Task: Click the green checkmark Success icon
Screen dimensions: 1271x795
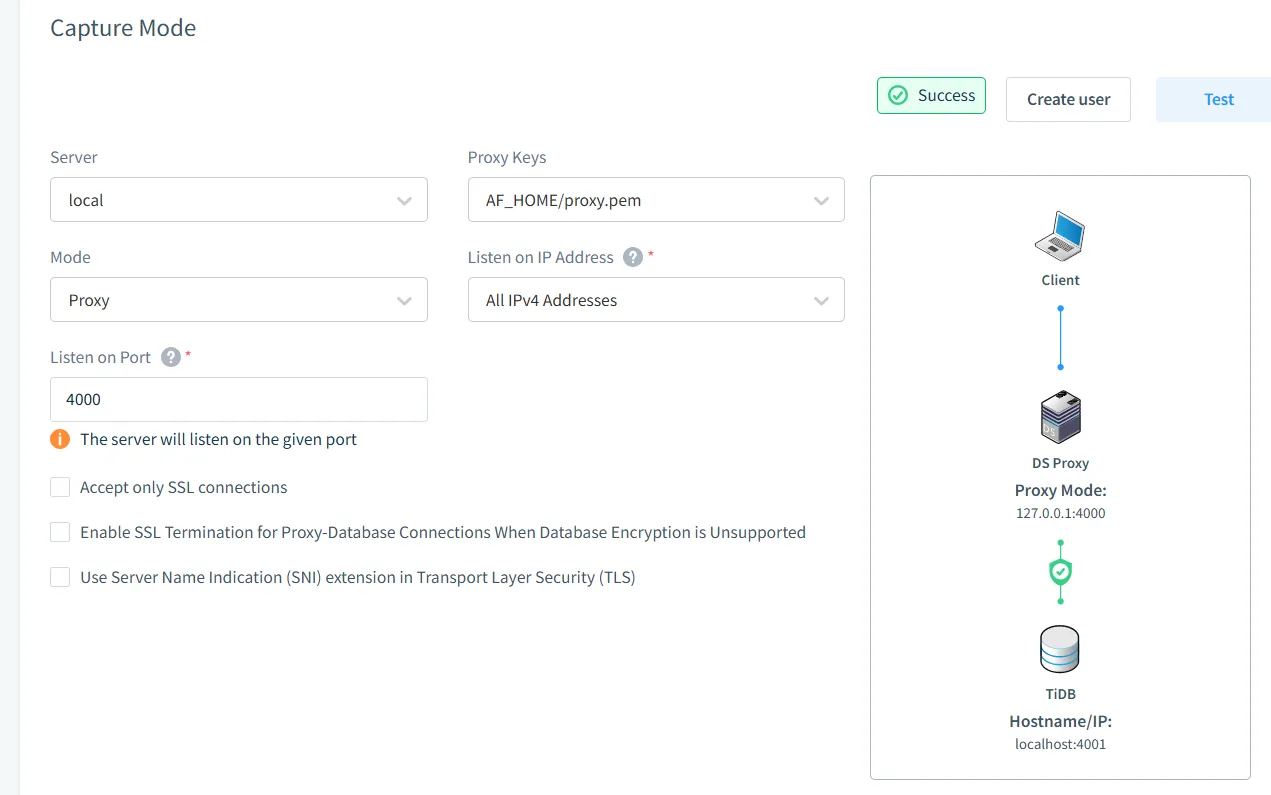Action: (x=898, y=96)
